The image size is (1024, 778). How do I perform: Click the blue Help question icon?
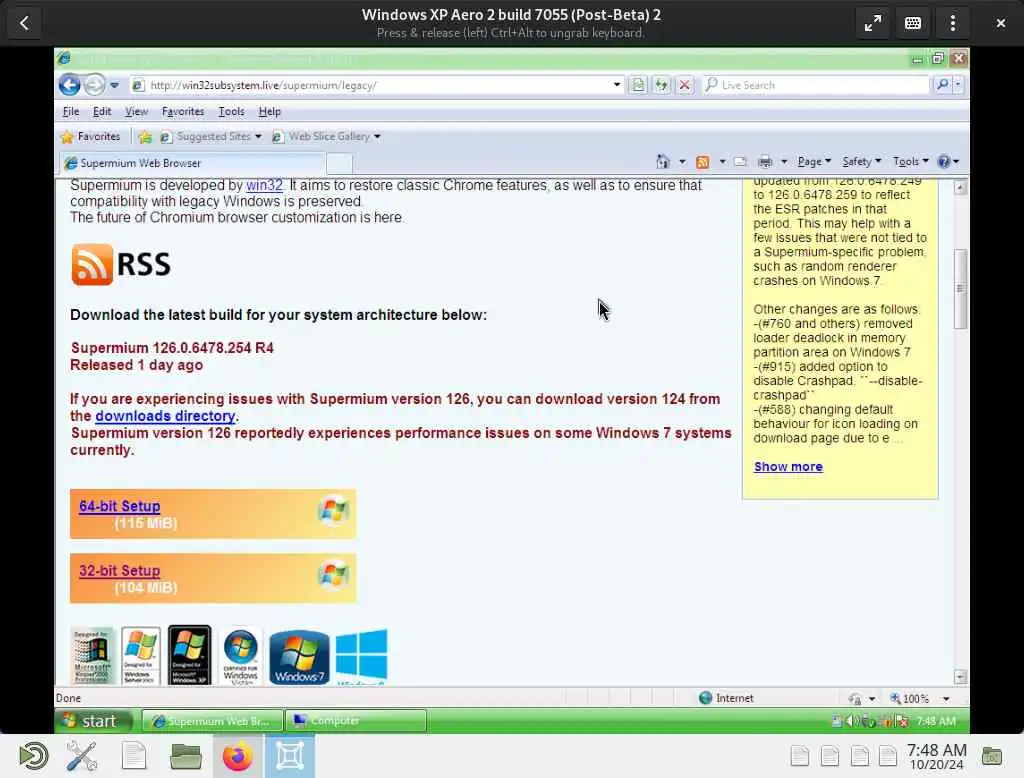click(944, 161)
